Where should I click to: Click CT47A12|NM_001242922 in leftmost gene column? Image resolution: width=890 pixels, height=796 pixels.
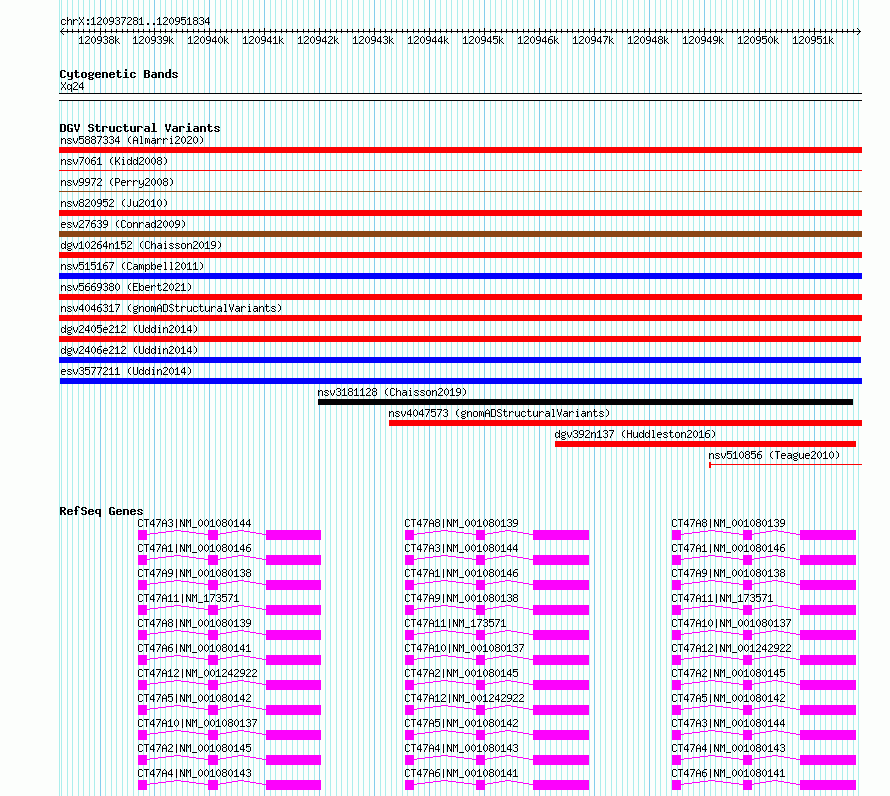tap(197, 673)
